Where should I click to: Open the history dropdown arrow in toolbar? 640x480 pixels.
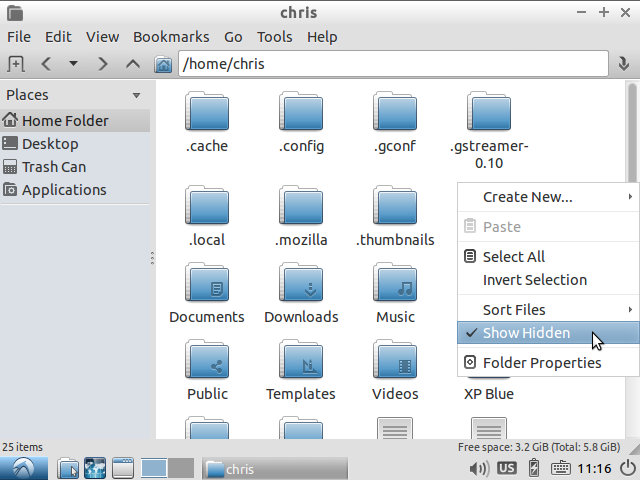[73, 64]
